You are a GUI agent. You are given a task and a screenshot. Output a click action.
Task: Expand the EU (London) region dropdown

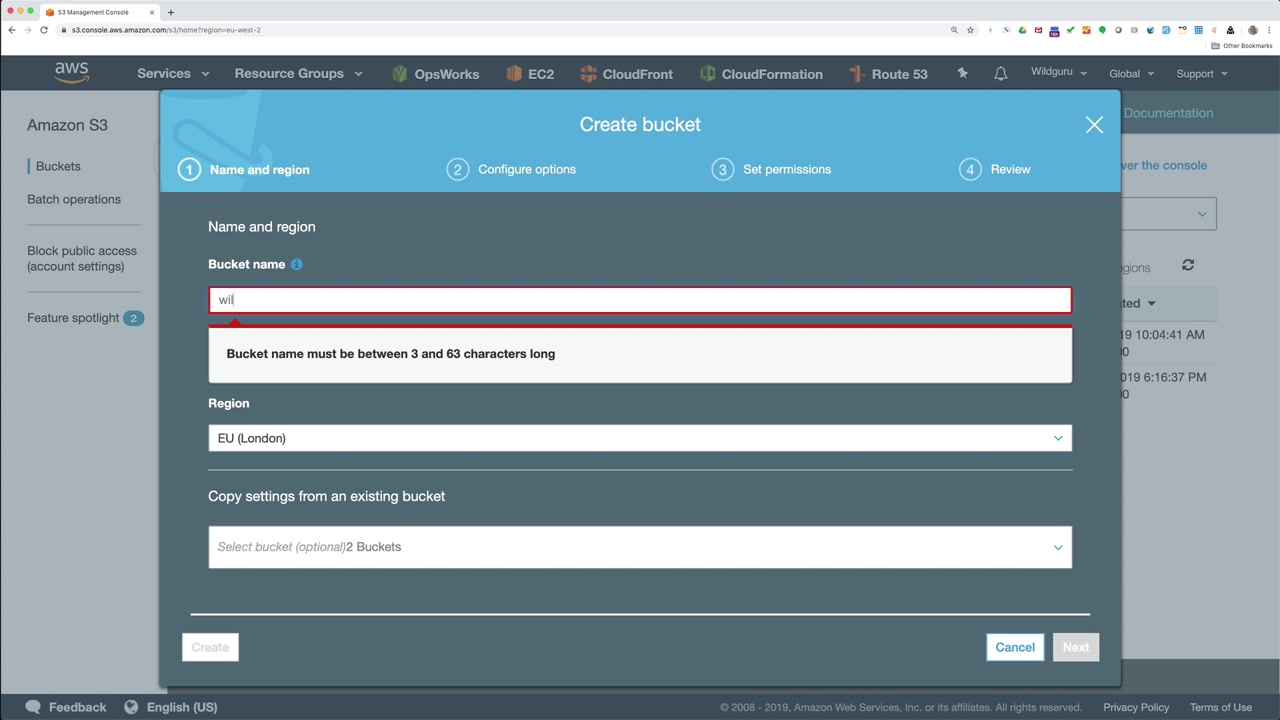click(x=640, y=438)
